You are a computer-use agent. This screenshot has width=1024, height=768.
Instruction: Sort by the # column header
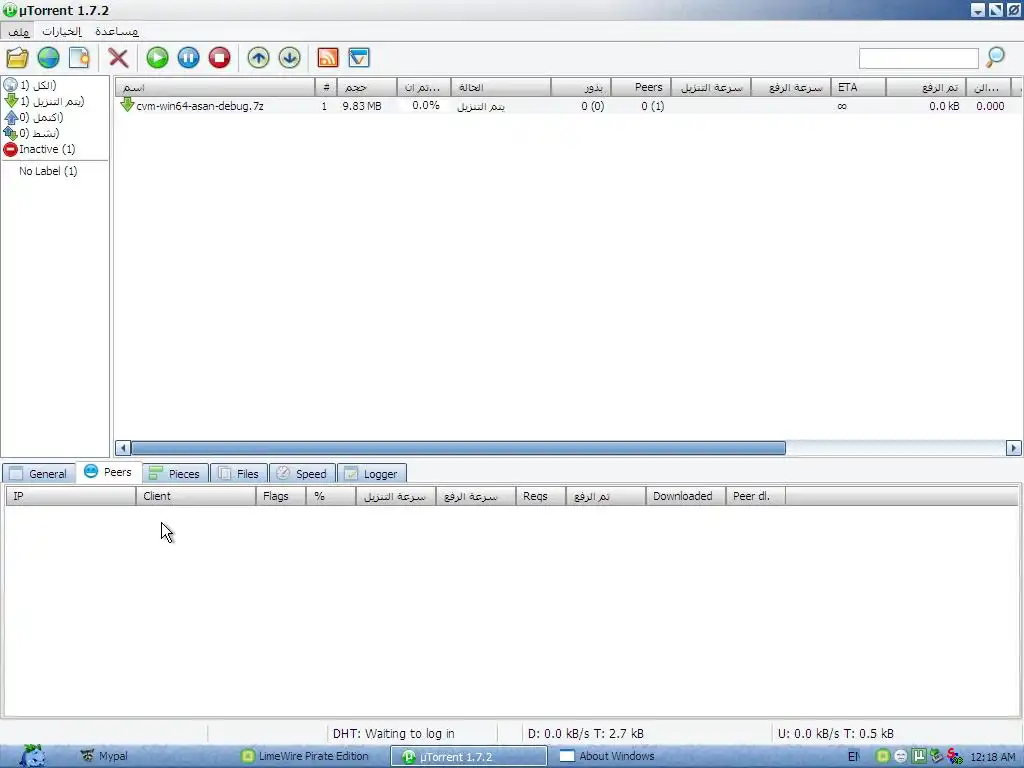coord(326,88)
